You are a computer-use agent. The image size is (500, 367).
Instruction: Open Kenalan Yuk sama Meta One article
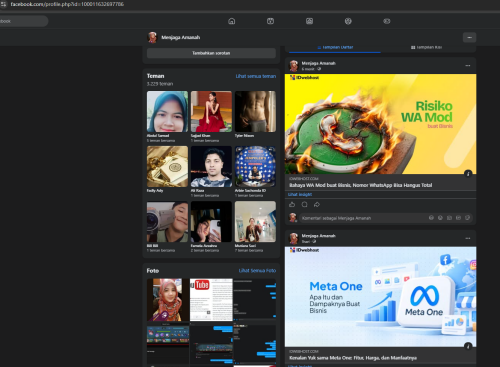click(x=353, y=358)
